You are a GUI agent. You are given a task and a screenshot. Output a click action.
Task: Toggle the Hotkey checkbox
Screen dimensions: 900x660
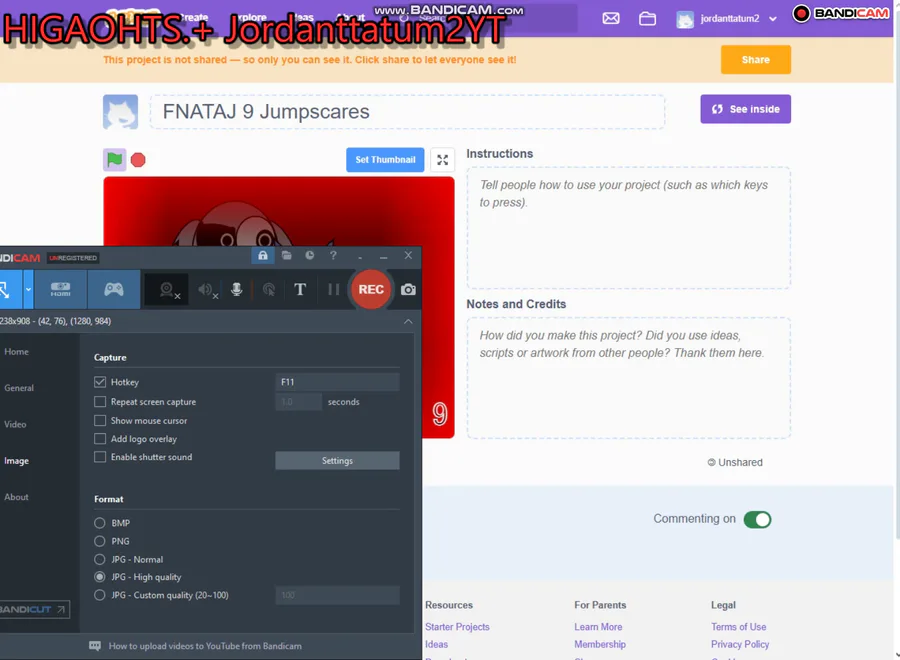(100, 382)
